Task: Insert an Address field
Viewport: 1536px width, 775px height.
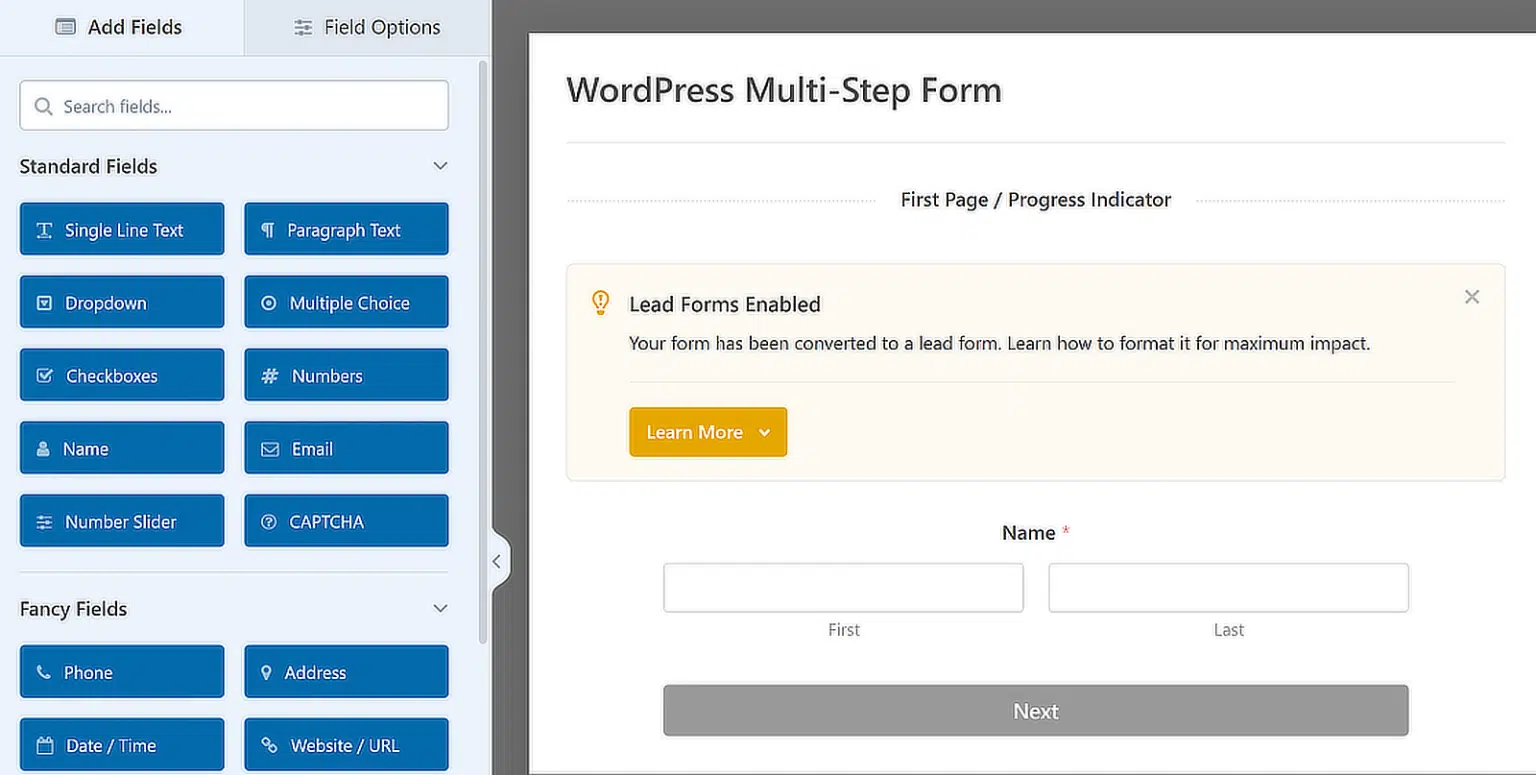Action: (346, 671)
